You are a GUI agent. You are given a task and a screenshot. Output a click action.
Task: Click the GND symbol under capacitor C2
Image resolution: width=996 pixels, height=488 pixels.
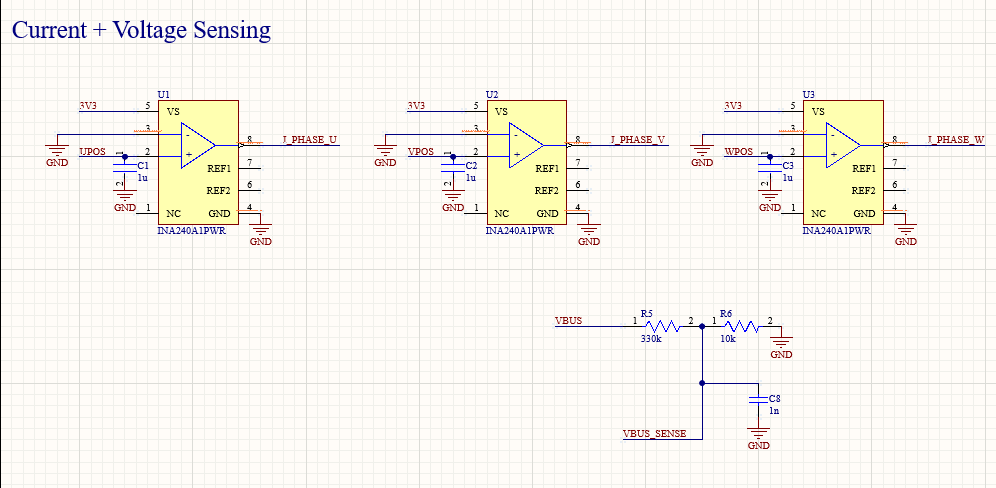[453, 201]
